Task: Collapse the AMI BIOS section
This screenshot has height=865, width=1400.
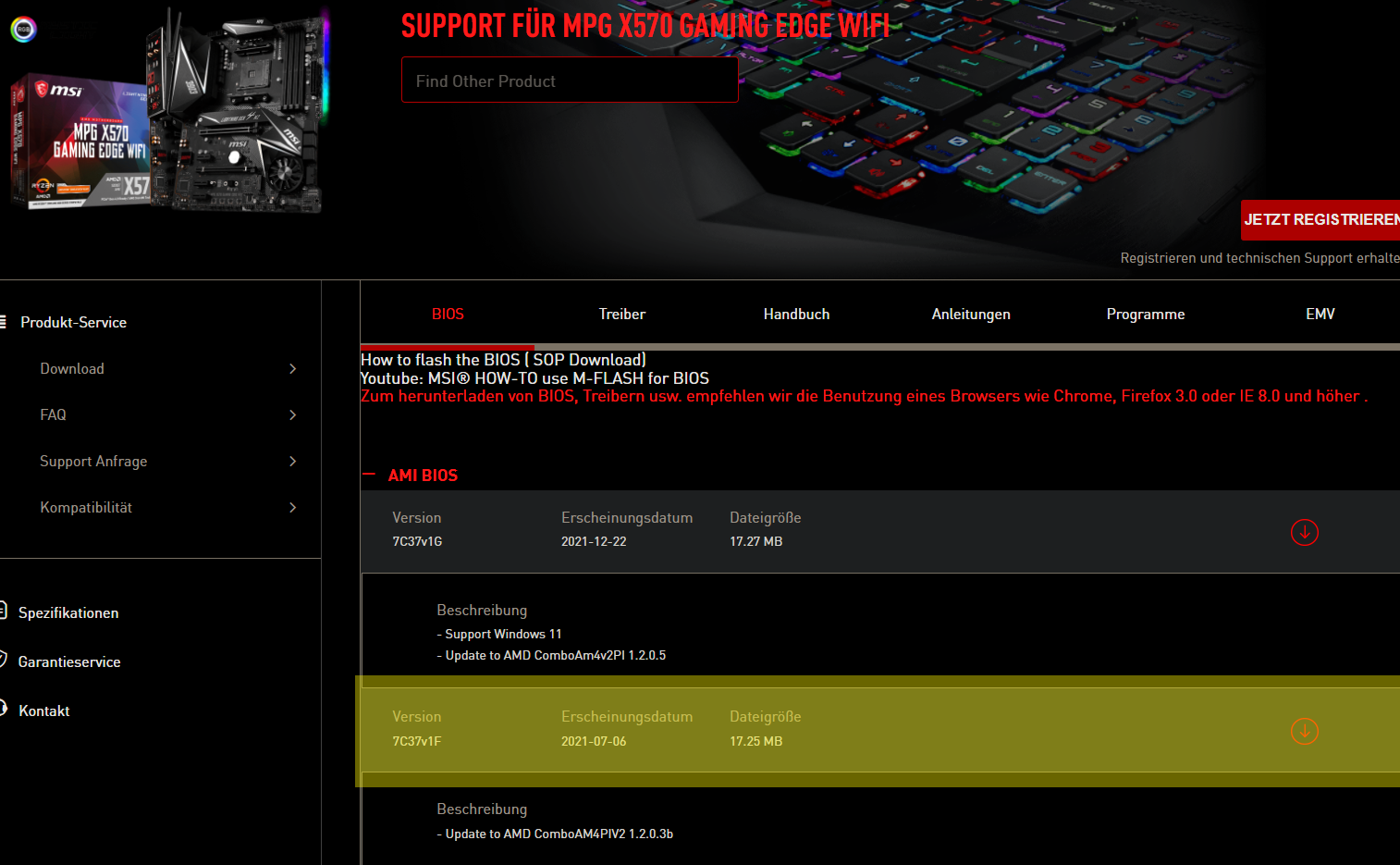Action: (x=369, y=475)
